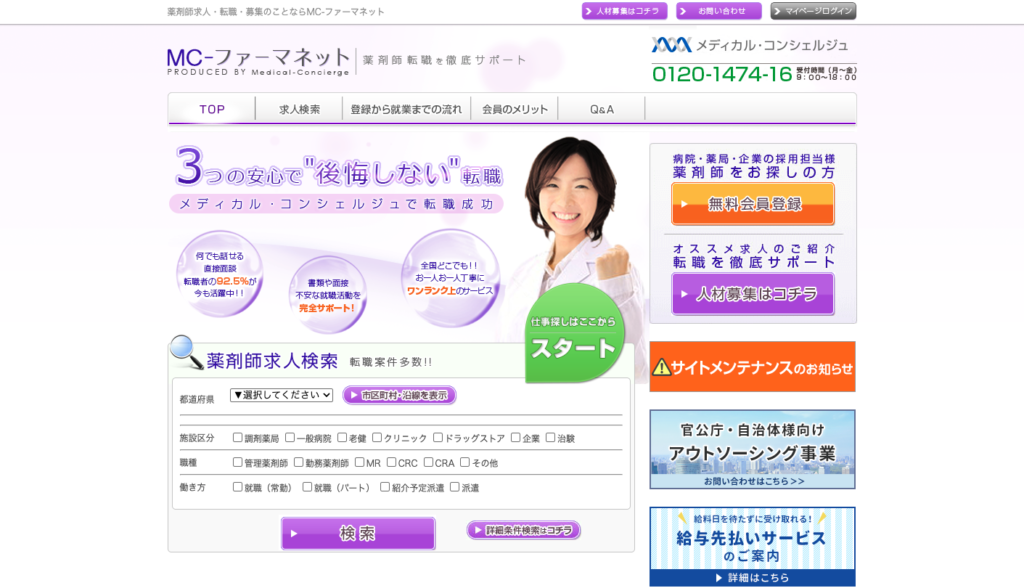Open 詳細条件検索はコチラ advanced search

[x=523, y=530]
